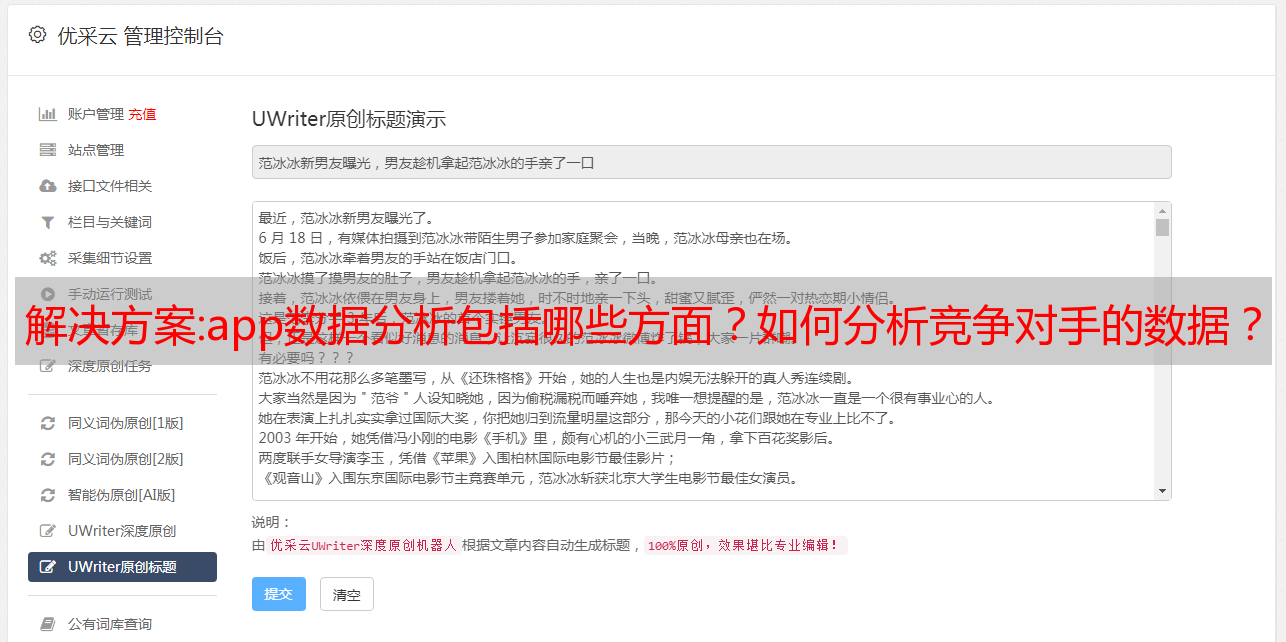Viewport: 1286px width, 642px height.
Task: Open 账户管理 bar chart icon
Action: coord(47,114)
